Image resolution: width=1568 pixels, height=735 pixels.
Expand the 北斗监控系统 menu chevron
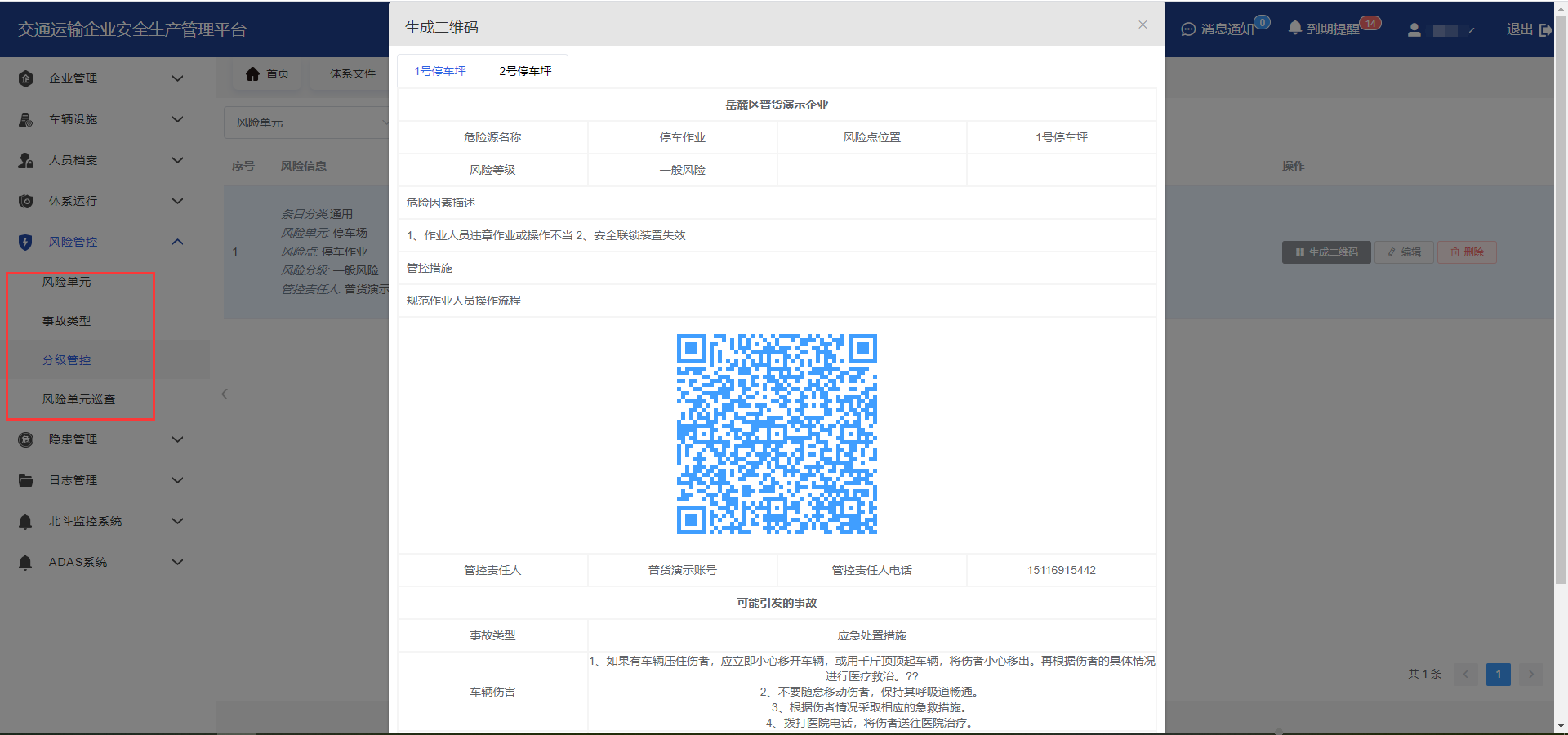click(x=177, y=521)
